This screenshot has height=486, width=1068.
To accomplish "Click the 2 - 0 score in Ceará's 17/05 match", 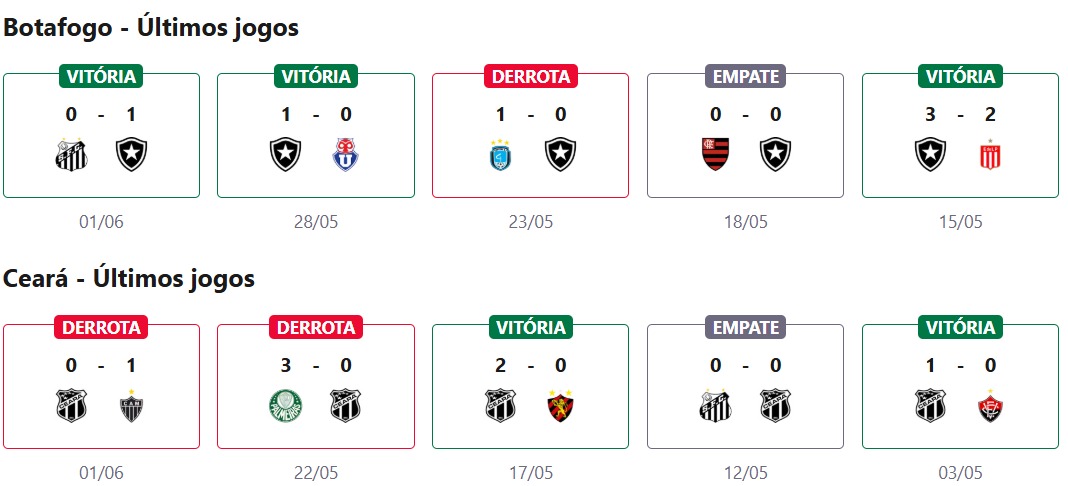I will tap(530, 365).
